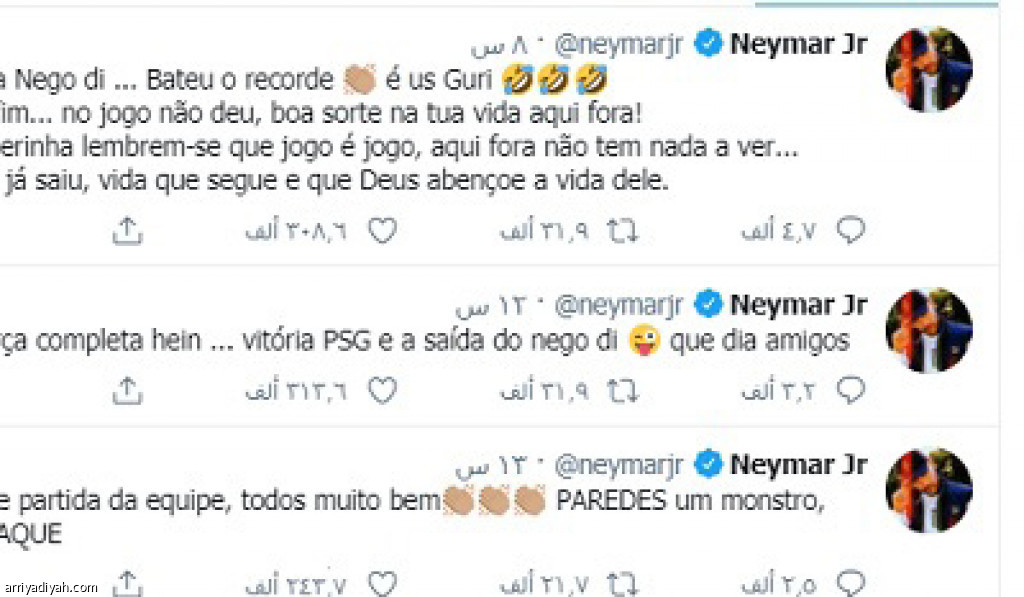Open Neymar Jr avatar on second tweet
This screenshot has height=597, width=1024.
point(929,330)
